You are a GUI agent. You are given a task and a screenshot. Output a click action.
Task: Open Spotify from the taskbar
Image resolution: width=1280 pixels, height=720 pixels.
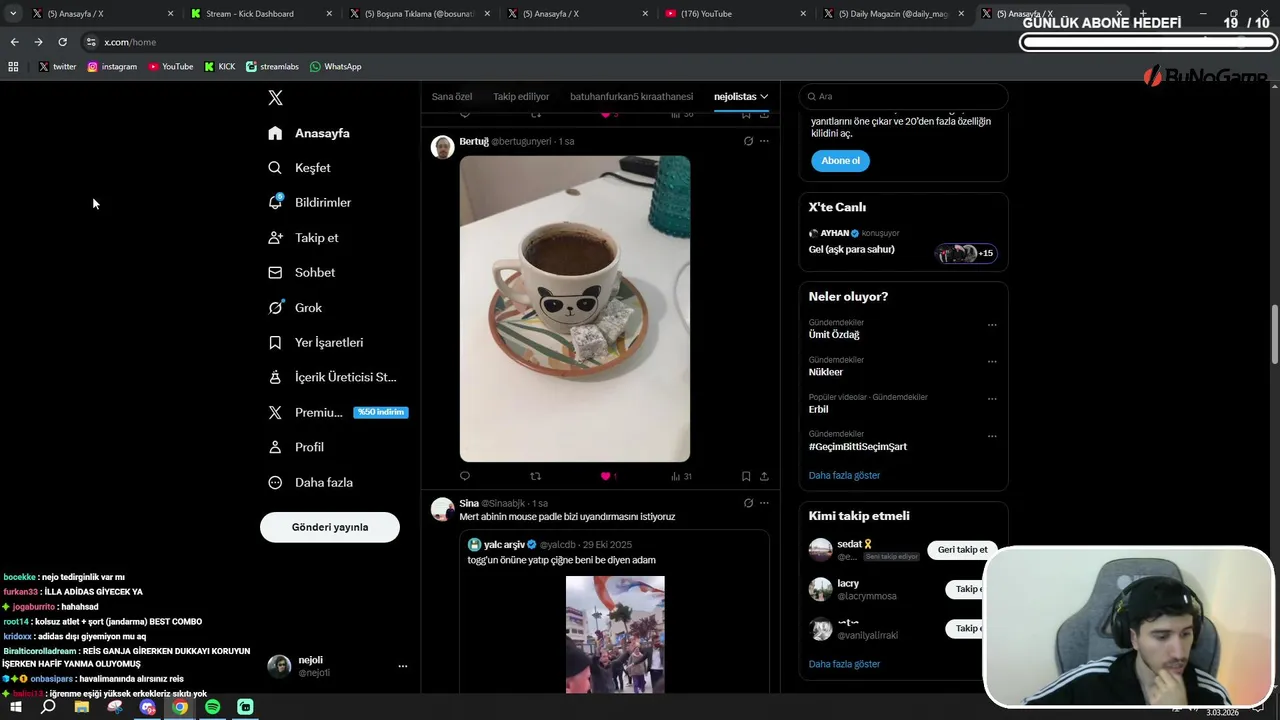[x=212, y=707]
